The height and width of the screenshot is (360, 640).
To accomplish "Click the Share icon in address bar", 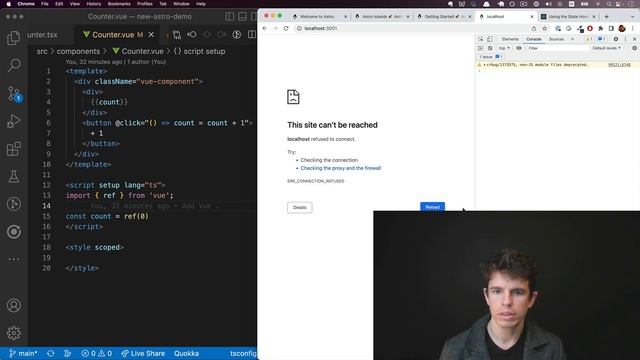I will (534, 28).
